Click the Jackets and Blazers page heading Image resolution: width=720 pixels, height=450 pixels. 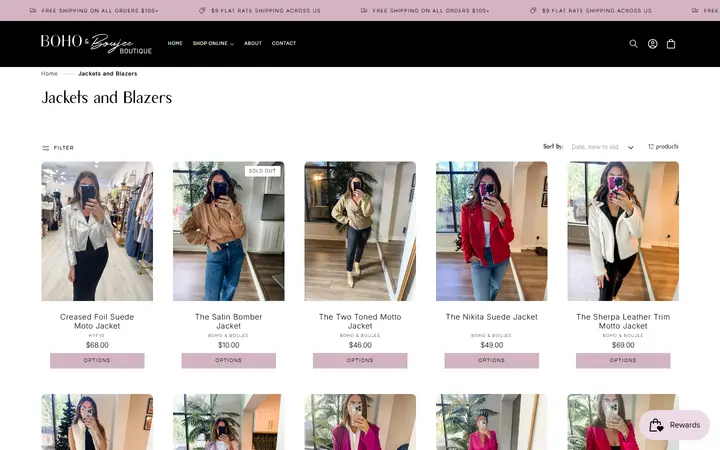pyautogui.click(x=107, y=97)
